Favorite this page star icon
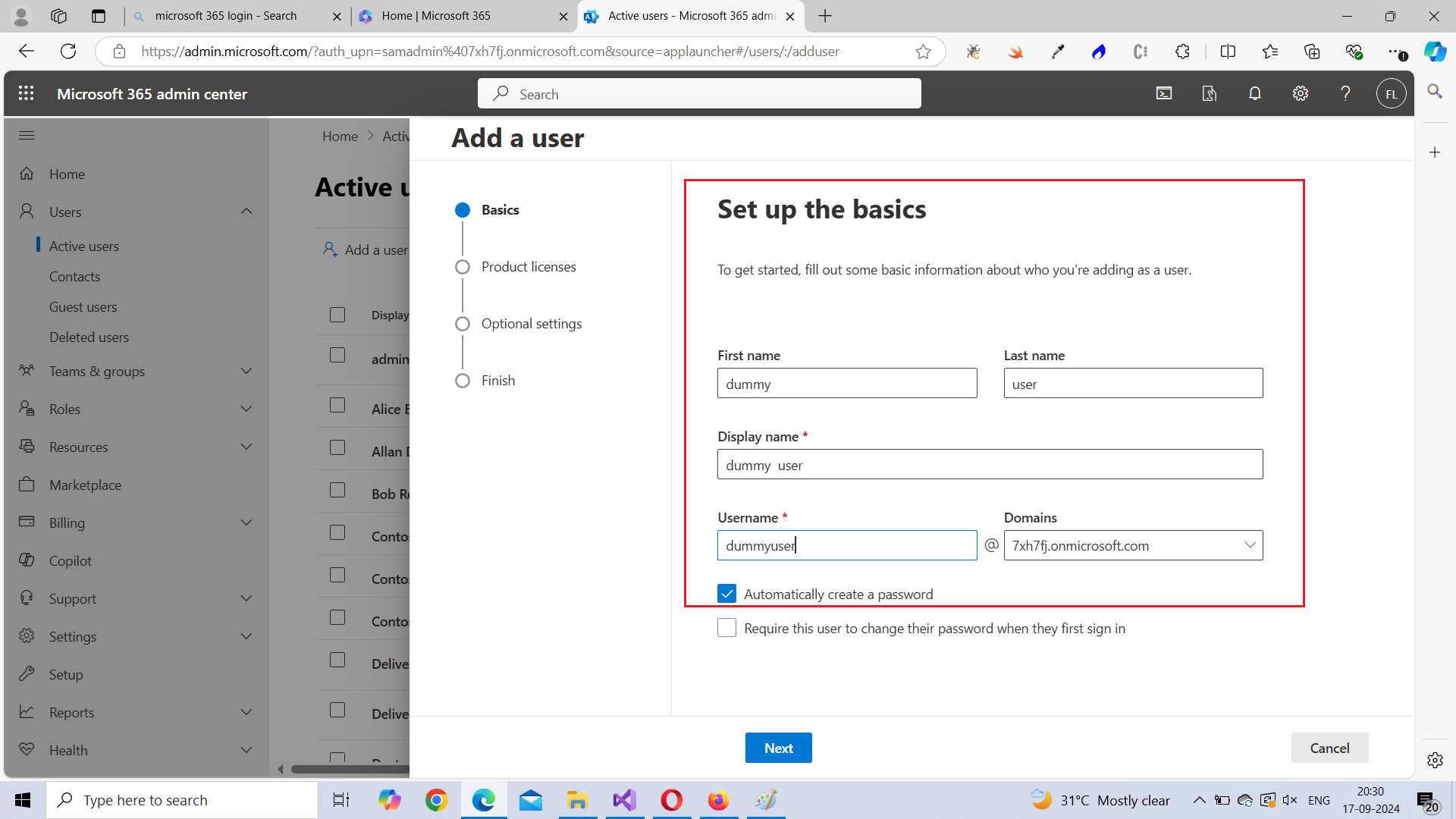 [x=923, y=52]
